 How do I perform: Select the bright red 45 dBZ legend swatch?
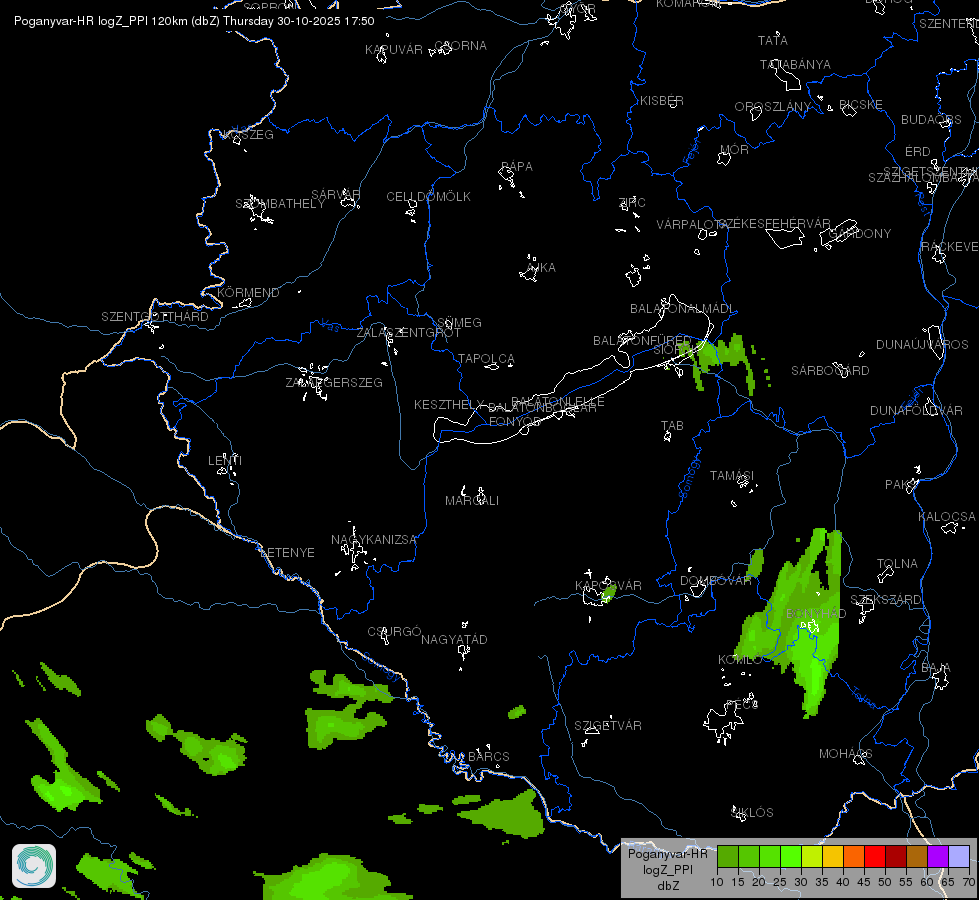[875, 856]
